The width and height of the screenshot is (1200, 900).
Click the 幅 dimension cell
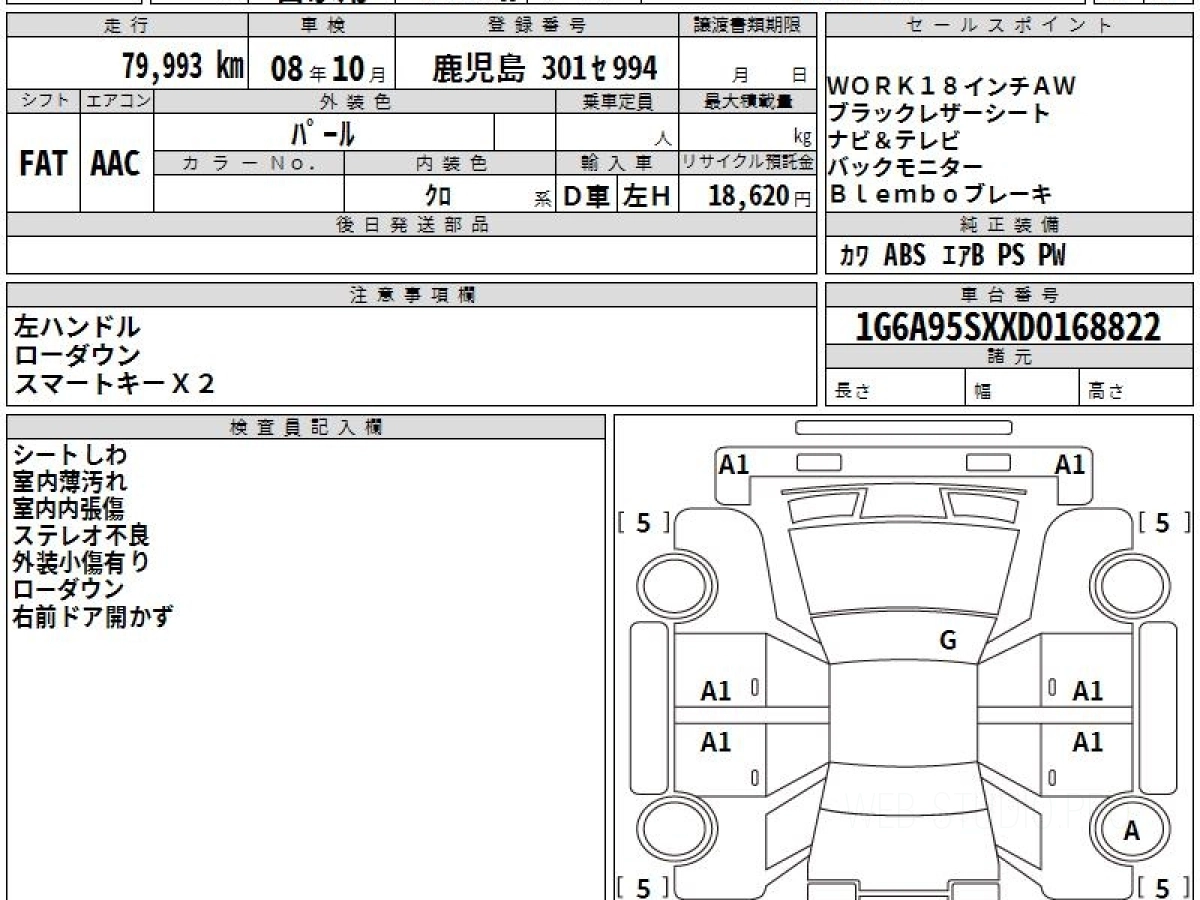pos(1022,387)
